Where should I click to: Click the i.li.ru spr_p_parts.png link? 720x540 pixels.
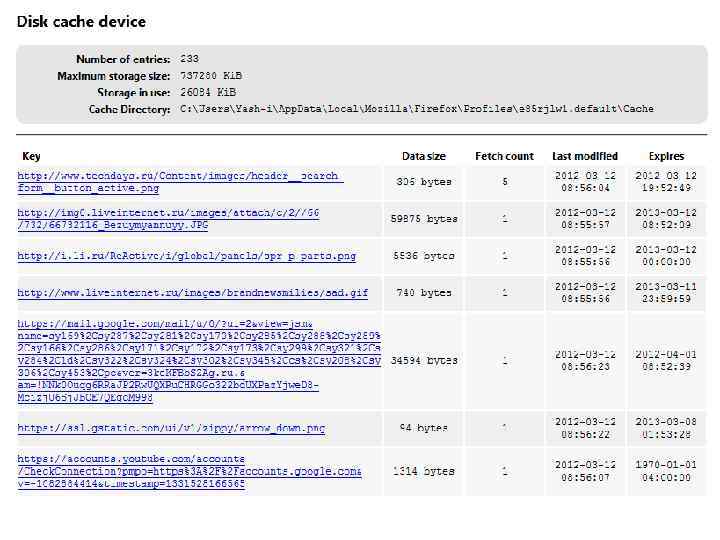point(186,256)
